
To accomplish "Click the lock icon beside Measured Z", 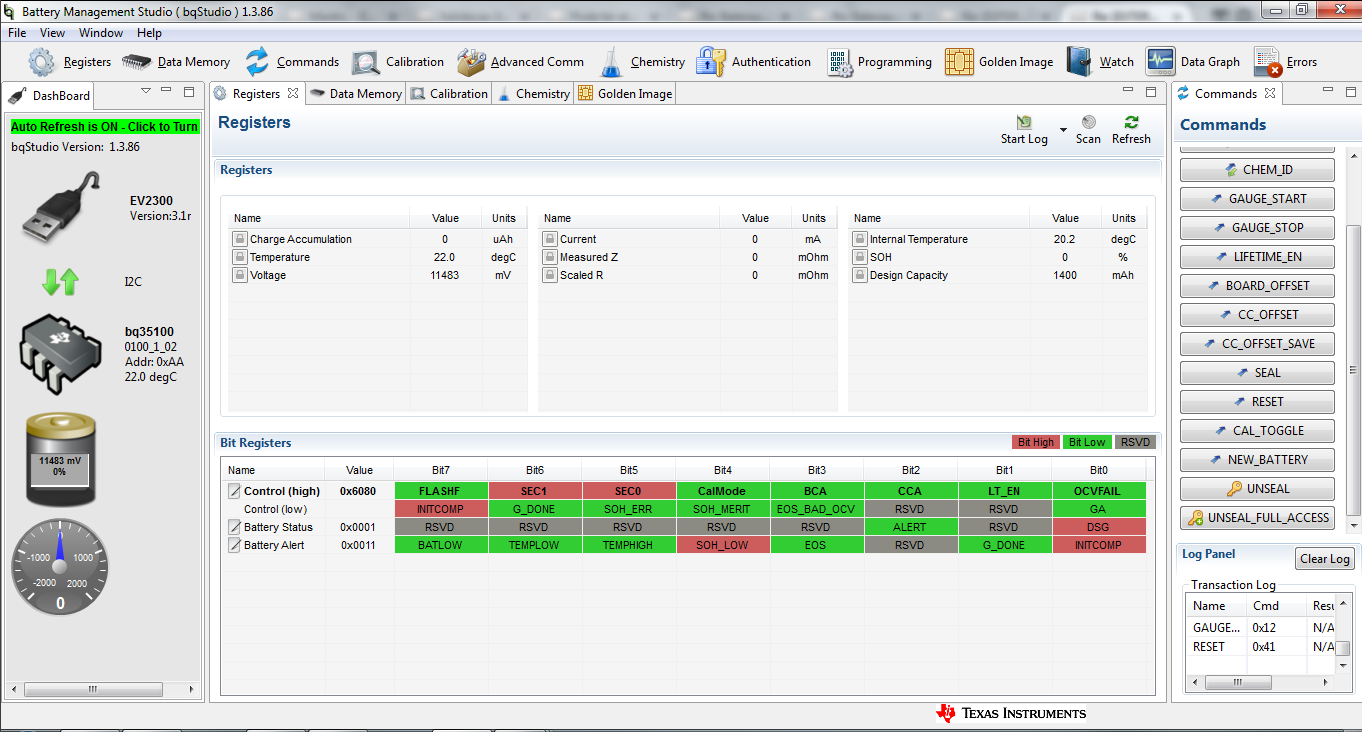I will click(550, 257).
